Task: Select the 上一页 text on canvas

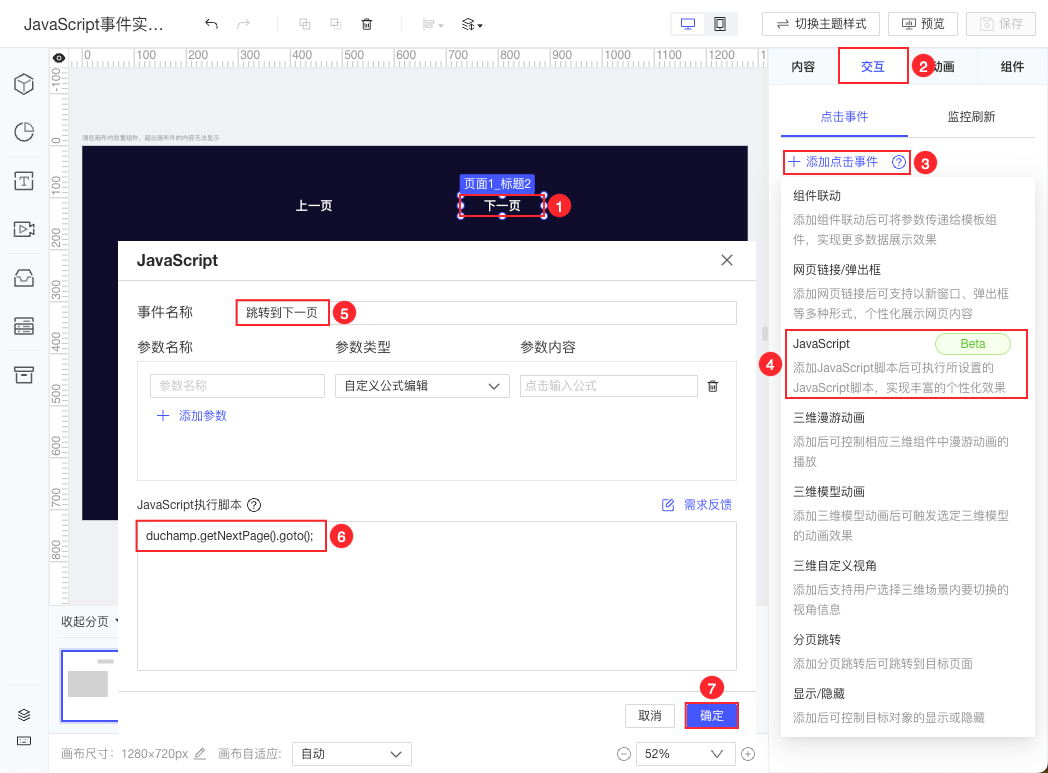Action: click(314, 206)
